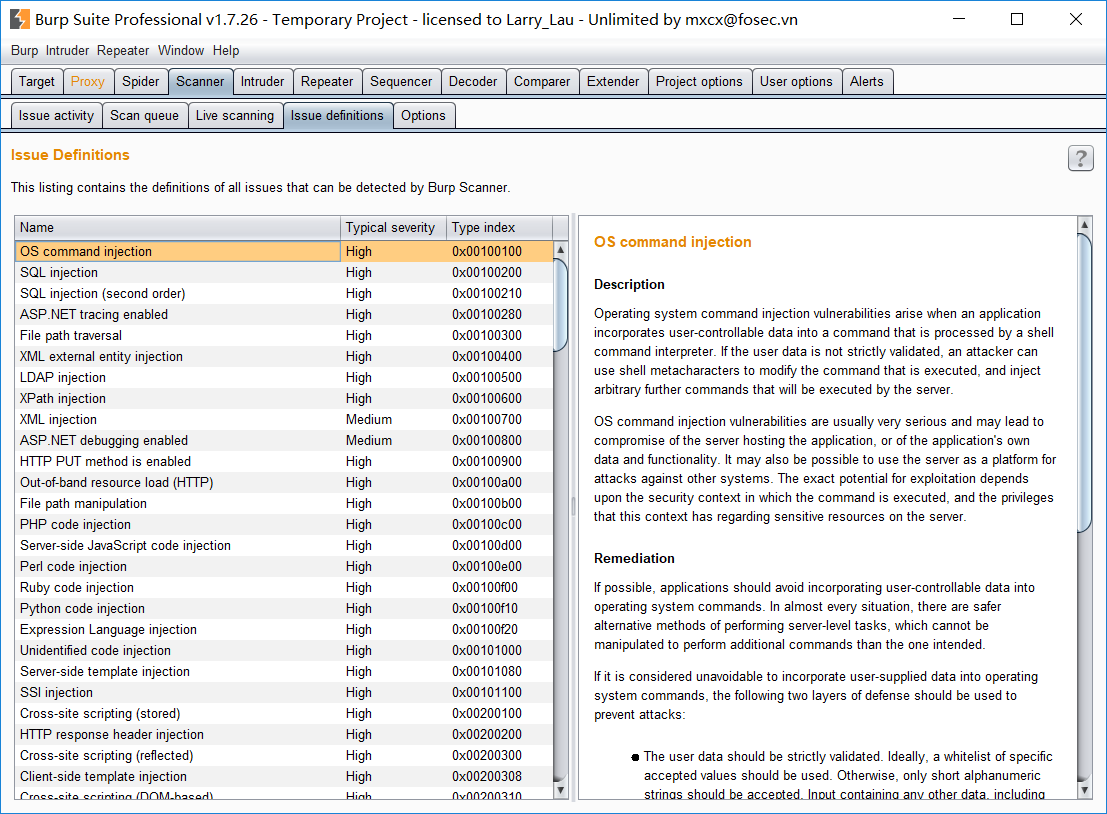Switch to the Repeater tool tab
1107x814 pixels.
tap(327, 81)
